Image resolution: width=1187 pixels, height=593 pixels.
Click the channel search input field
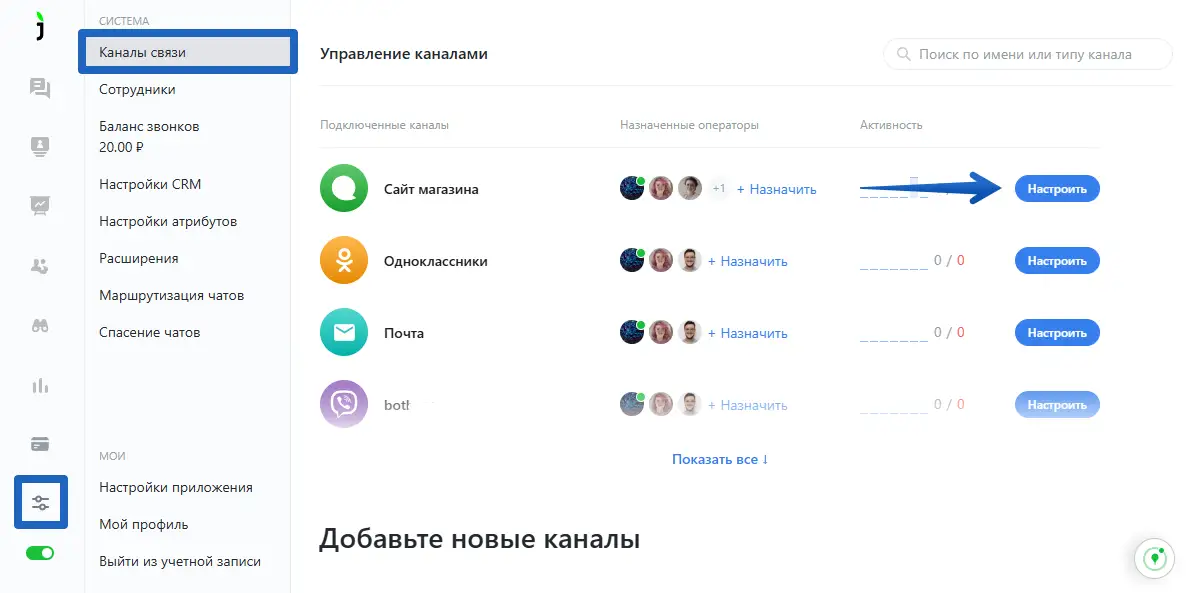pyautogui.click(x=1028, y=55)
